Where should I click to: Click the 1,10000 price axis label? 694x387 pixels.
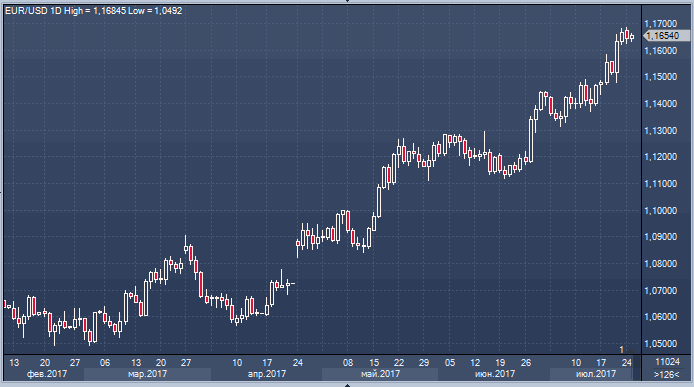(661, 211)
